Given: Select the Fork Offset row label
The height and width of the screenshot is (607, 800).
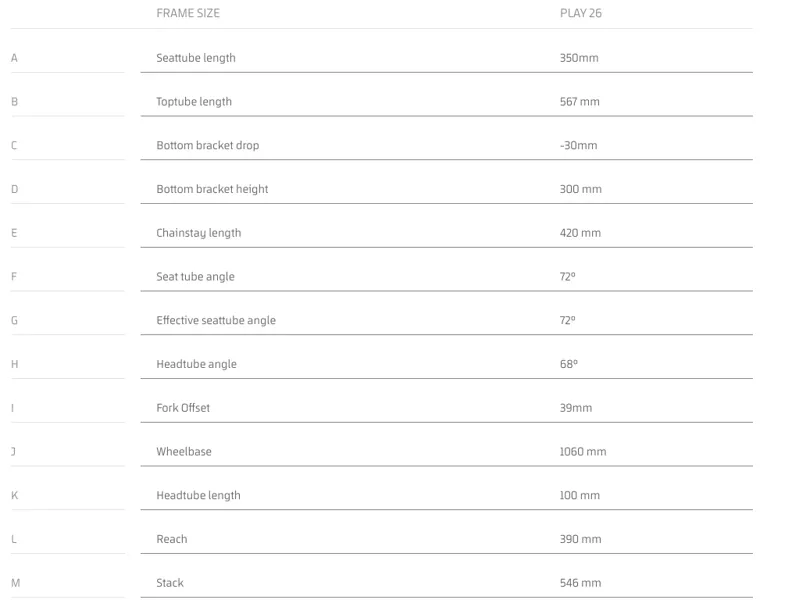Looking at the screenshot, I should click(183, 408).
